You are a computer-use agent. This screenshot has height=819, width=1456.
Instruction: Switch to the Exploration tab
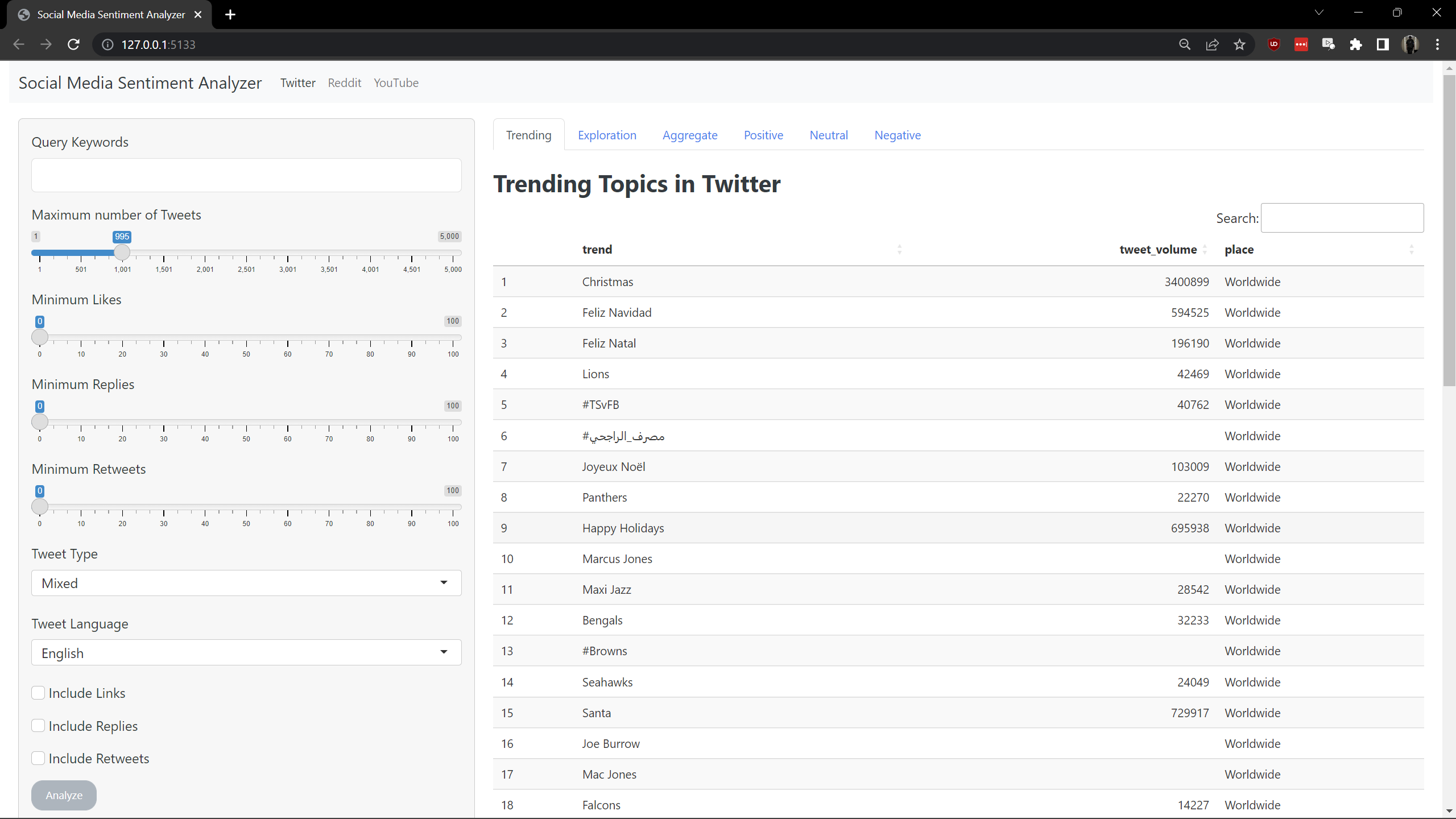pyautogui.click(x=607, y=135)
